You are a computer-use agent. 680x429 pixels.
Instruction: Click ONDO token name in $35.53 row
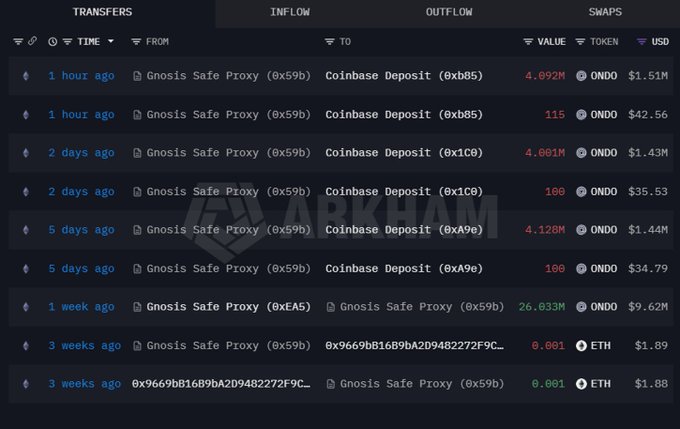tap(604, 191)
